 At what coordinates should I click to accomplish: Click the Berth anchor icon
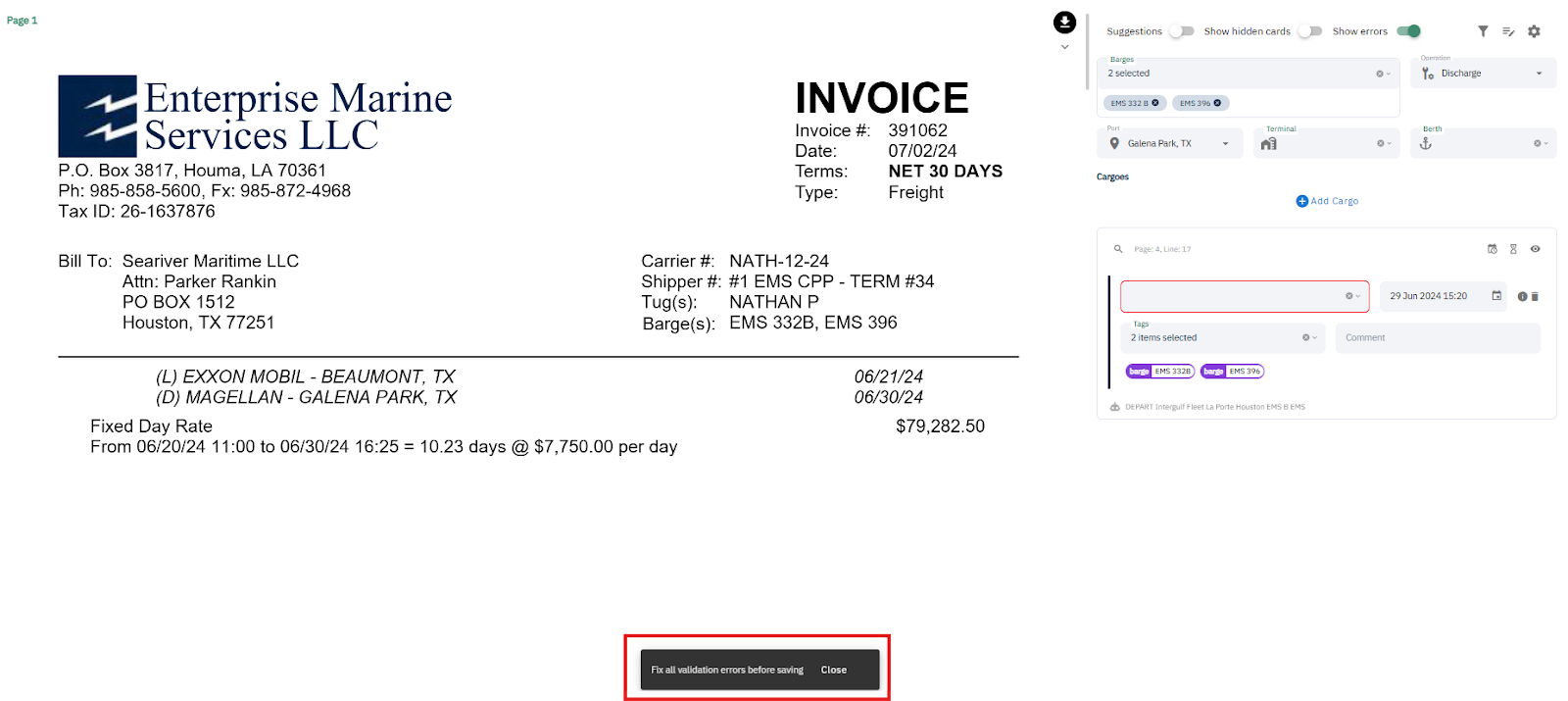coord(1426,143)
